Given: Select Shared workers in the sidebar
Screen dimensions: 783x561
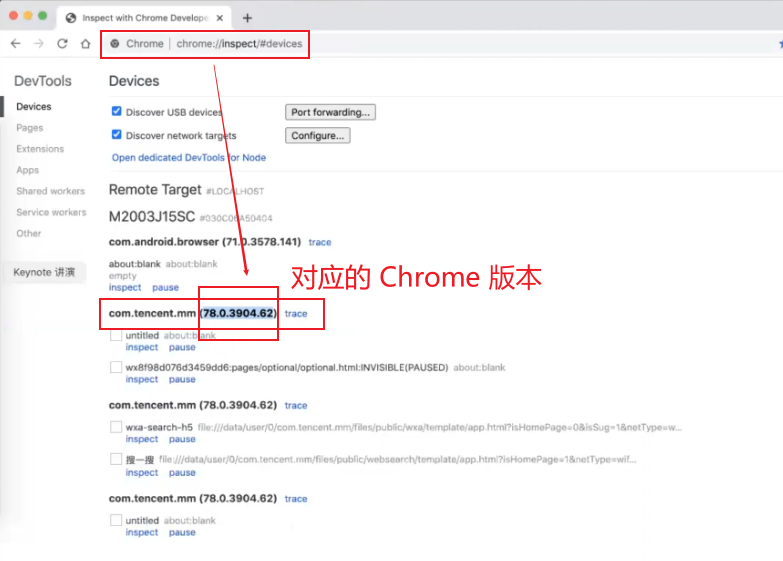Looking at the screenshot, I should coord(50,191).
